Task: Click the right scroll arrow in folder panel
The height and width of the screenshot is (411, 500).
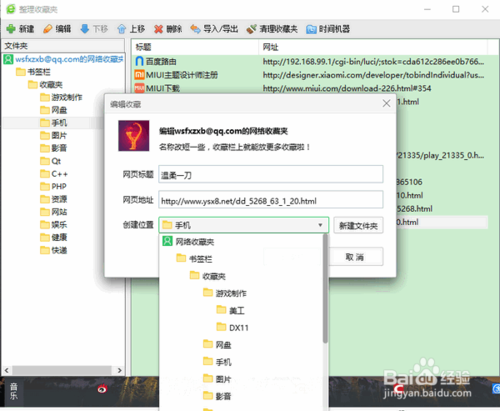Action: coord(119,370)
